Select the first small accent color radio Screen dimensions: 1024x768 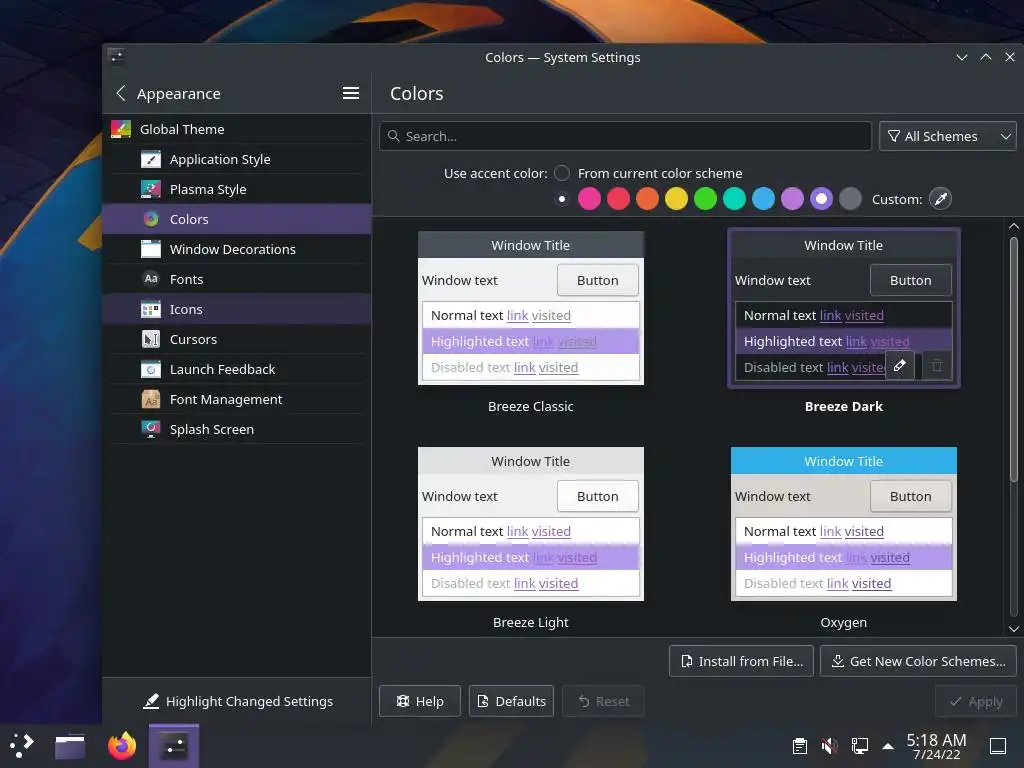pyautogui.click(x=562, y=199)
